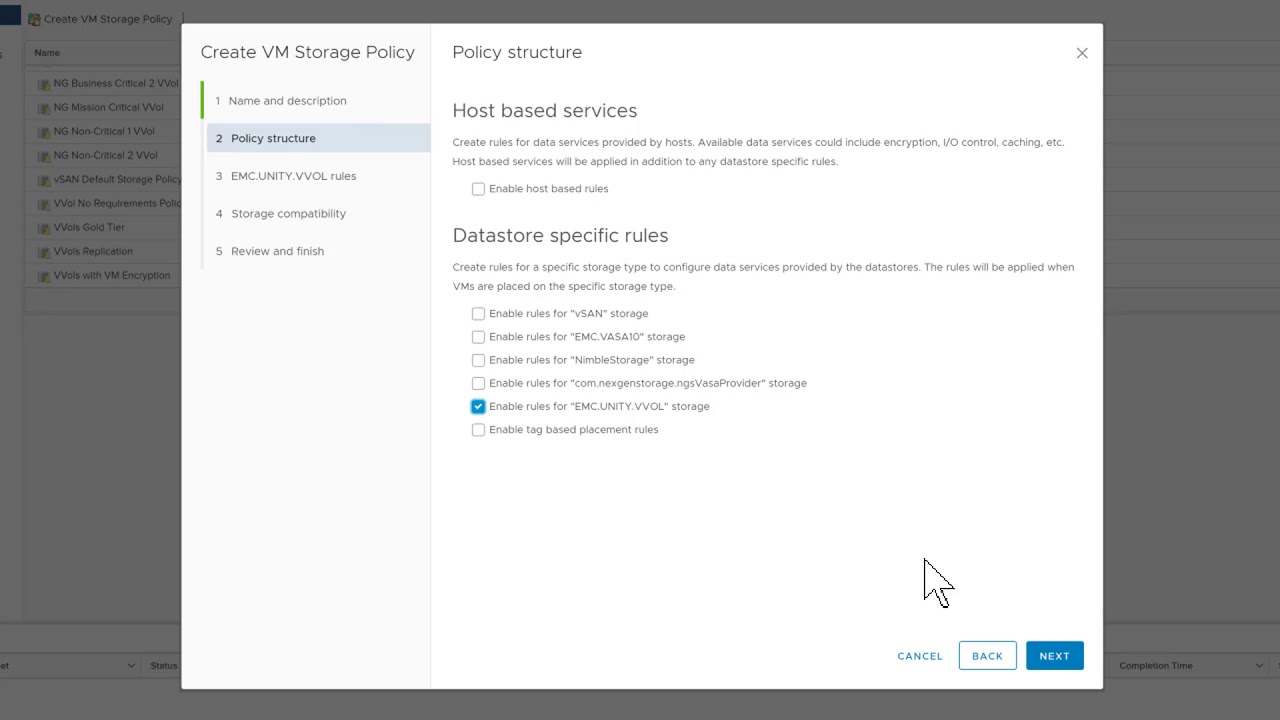
Task: Select the NG Business Critical 2 VVol policy icon
Action: (x=44, y=84)
